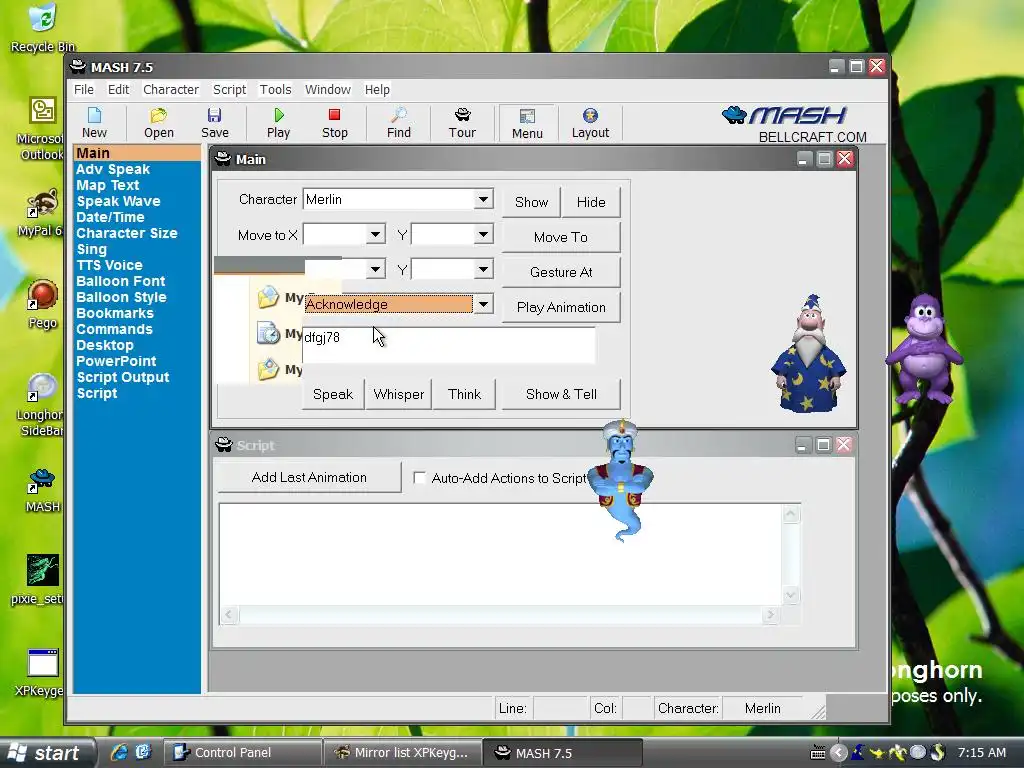The image size is (1024, 768).
Task: Click the speech text field containing dfgj78
Action: (449, 345)
